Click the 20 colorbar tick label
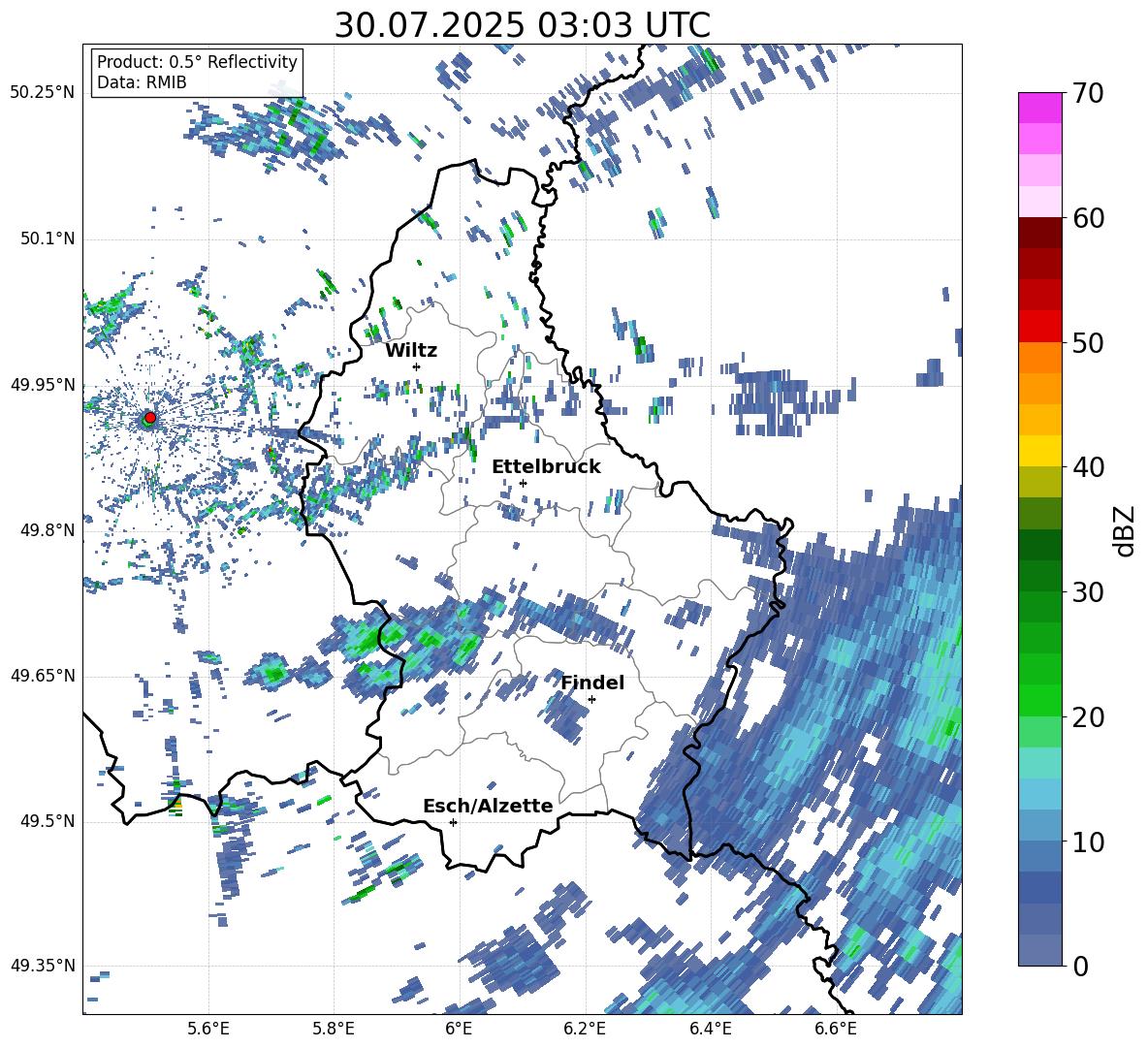This screenshot has width=1148, height=1048. [1087, 716]
